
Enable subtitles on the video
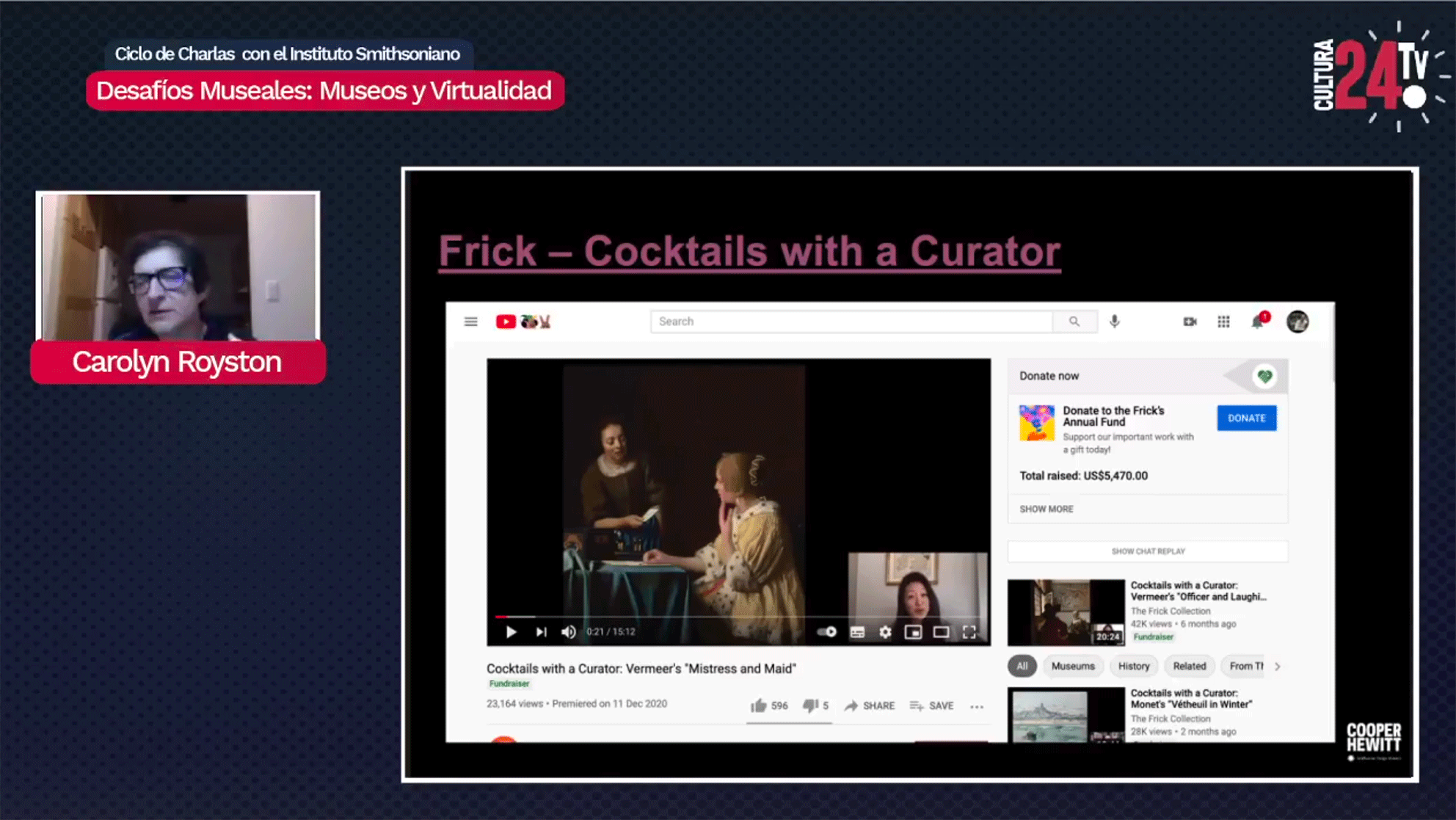click(x=857, y=631)
